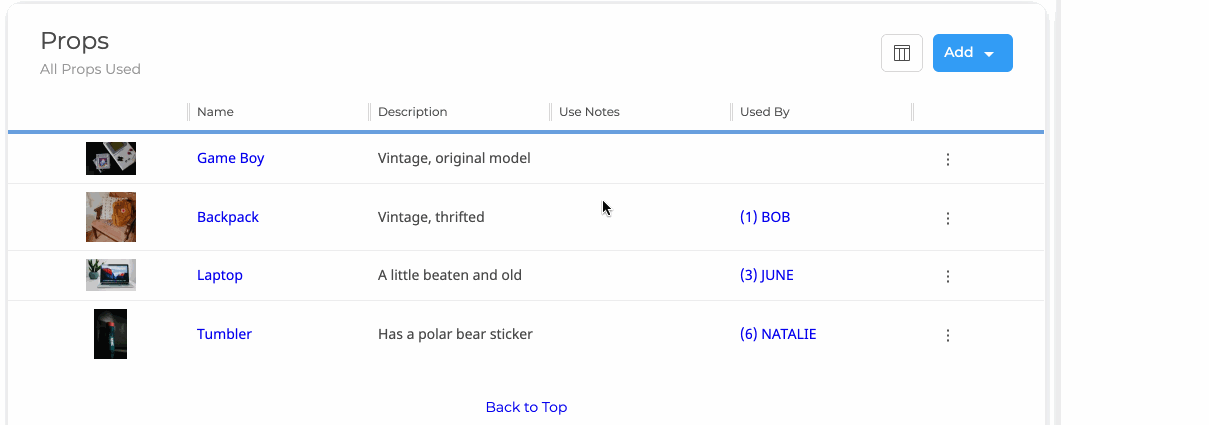Viewport: 1209px width, 425px height.
Task: Open the Game Boy row options menu
Action: pyautogui.click(x=948, y=159)
